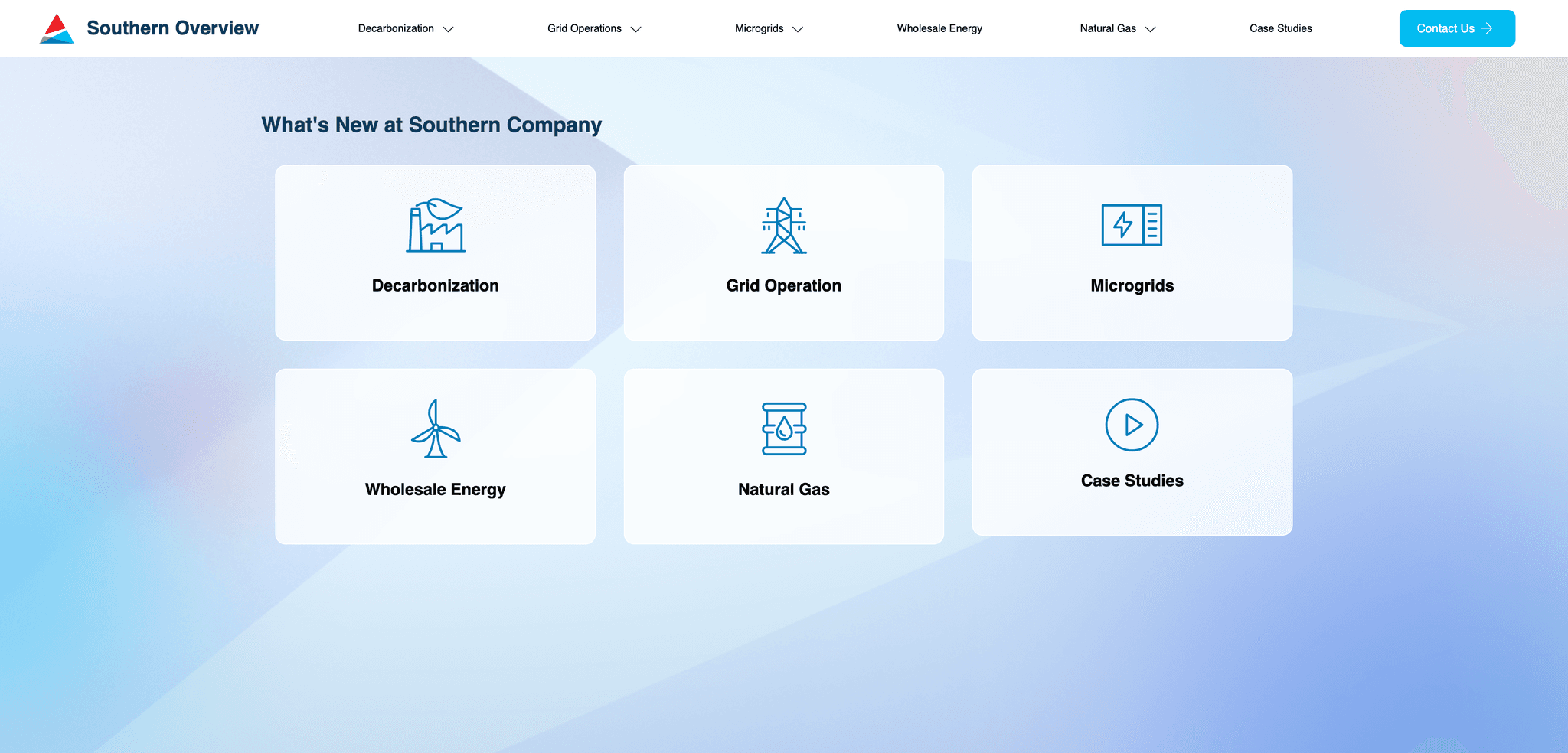Open the Decarbonization nav menu

396,28
